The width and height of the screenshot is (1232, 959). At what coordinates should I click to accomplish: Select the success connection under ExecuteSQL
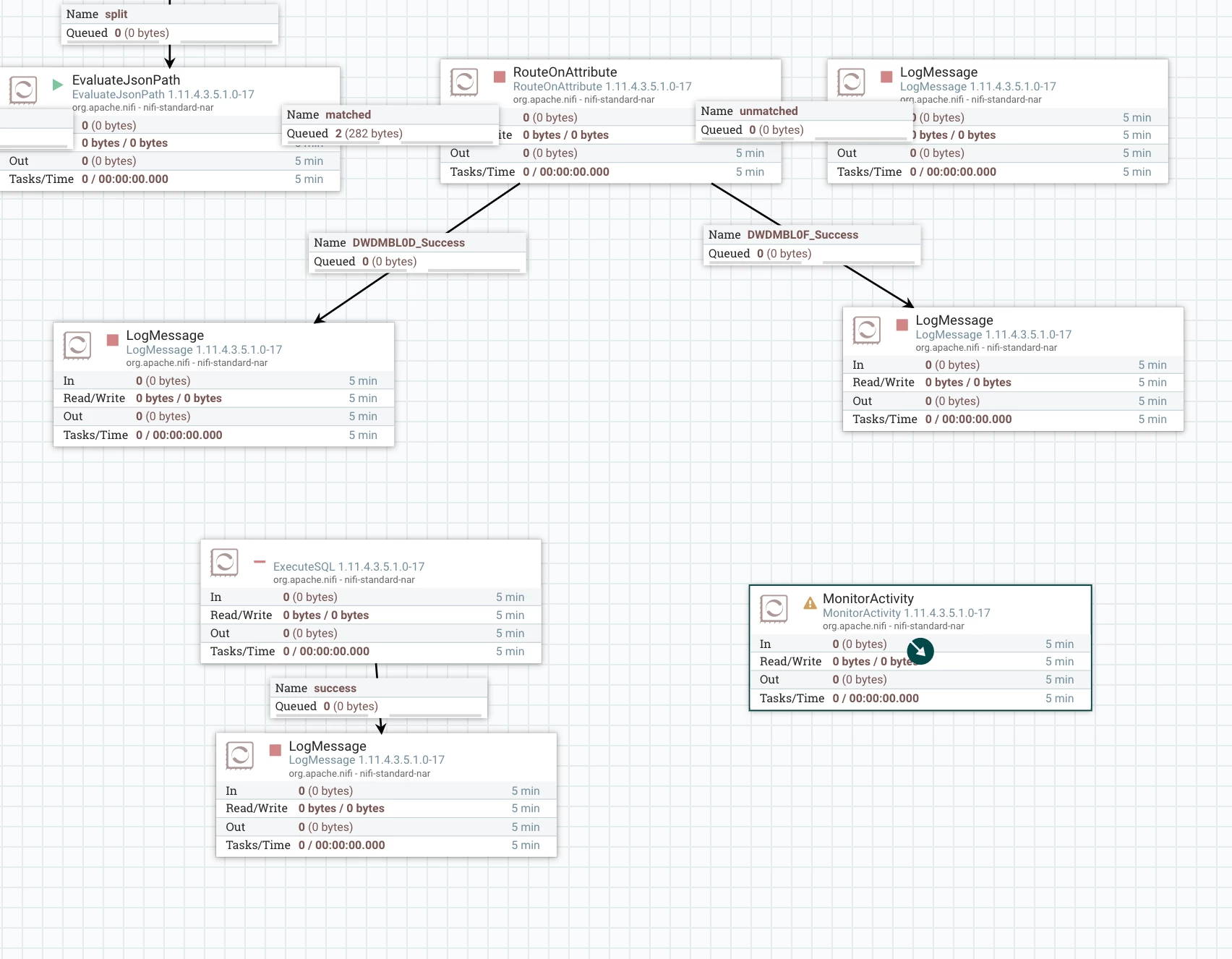click(379, 697)
